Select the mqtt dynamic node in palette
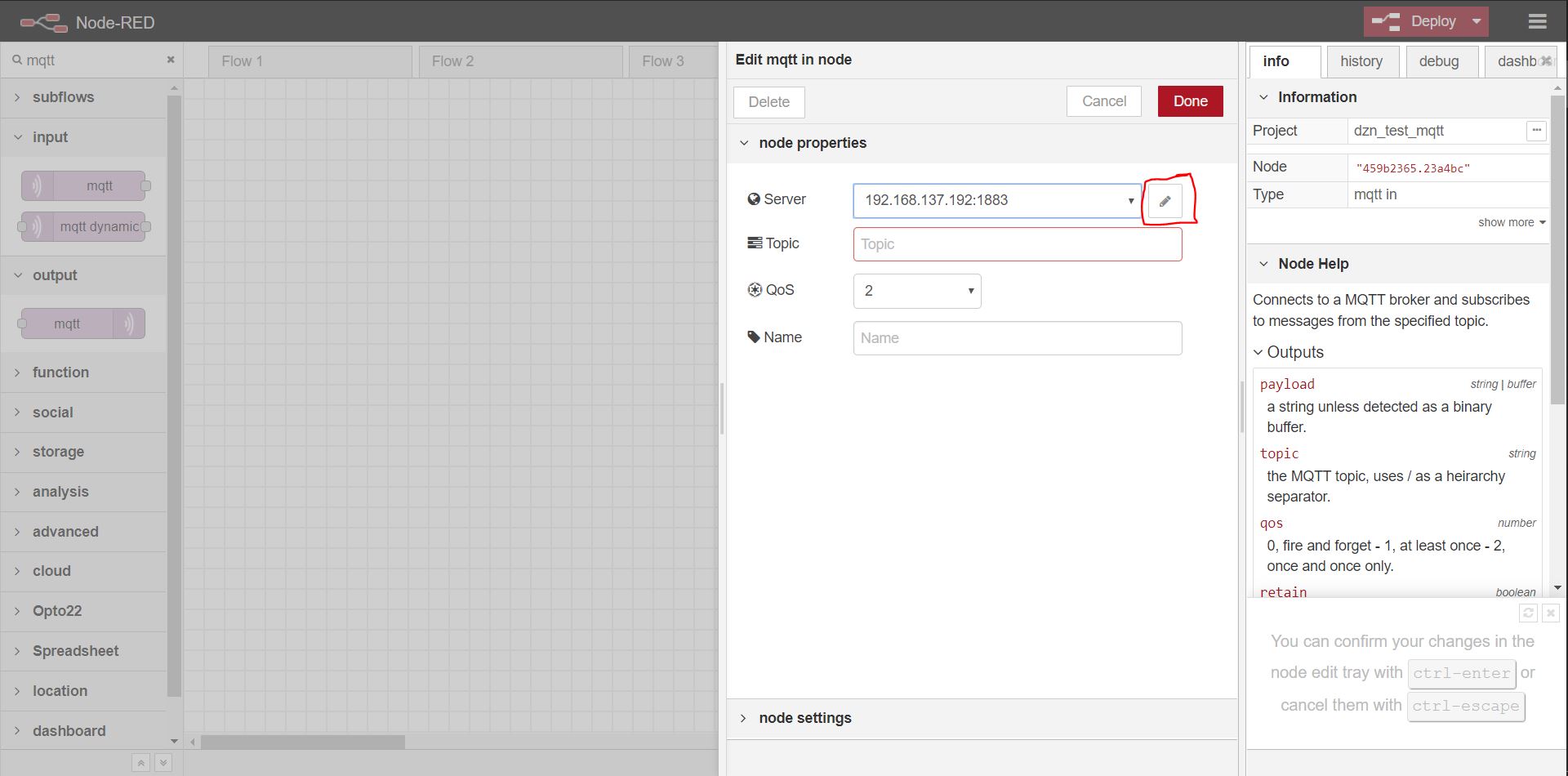The image size is (1568, 776). pyautogui.click(x=83, y=227)
